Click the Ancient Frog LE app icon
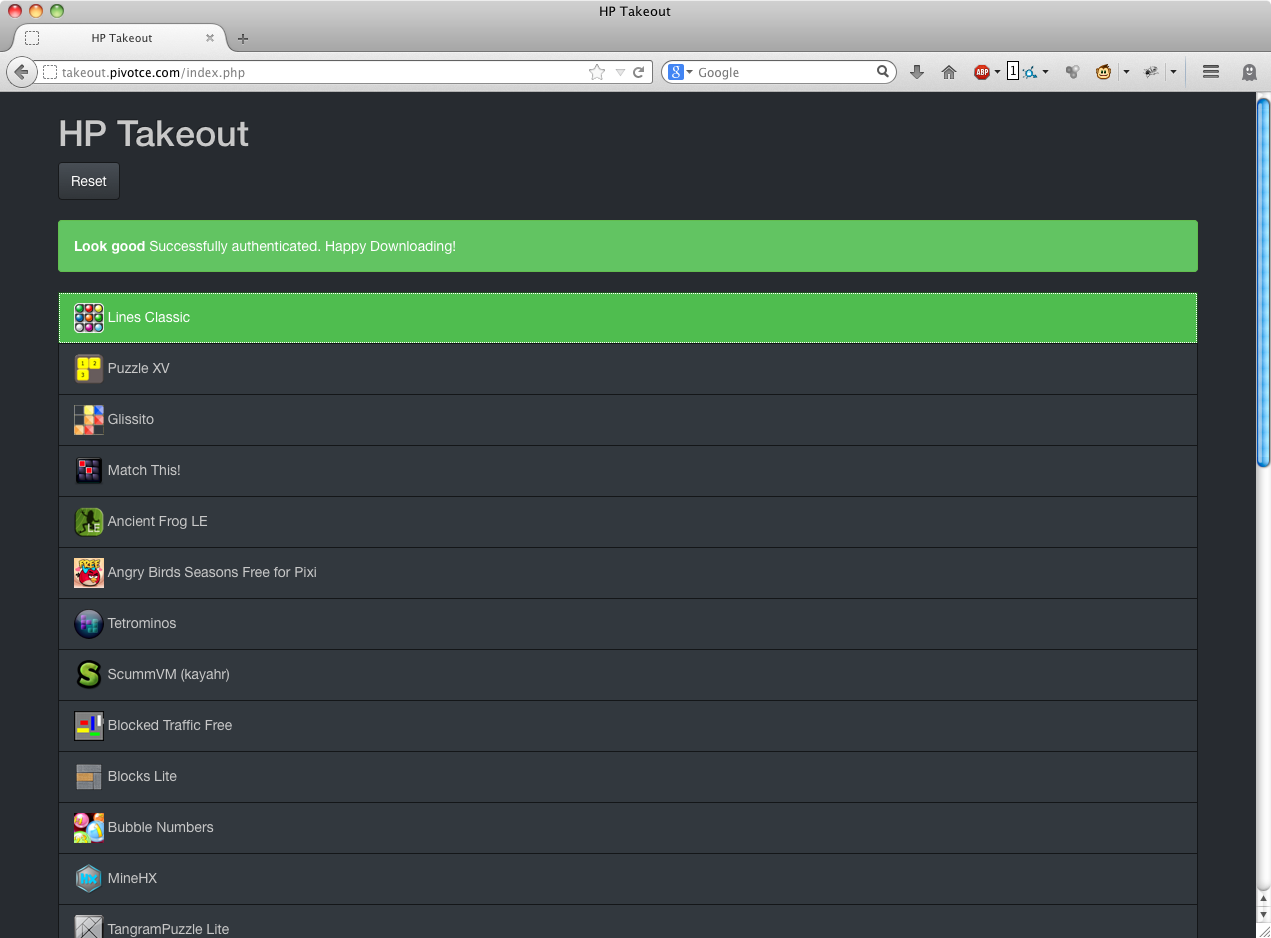The image size is (1271, 938). (x=89, y=522)
